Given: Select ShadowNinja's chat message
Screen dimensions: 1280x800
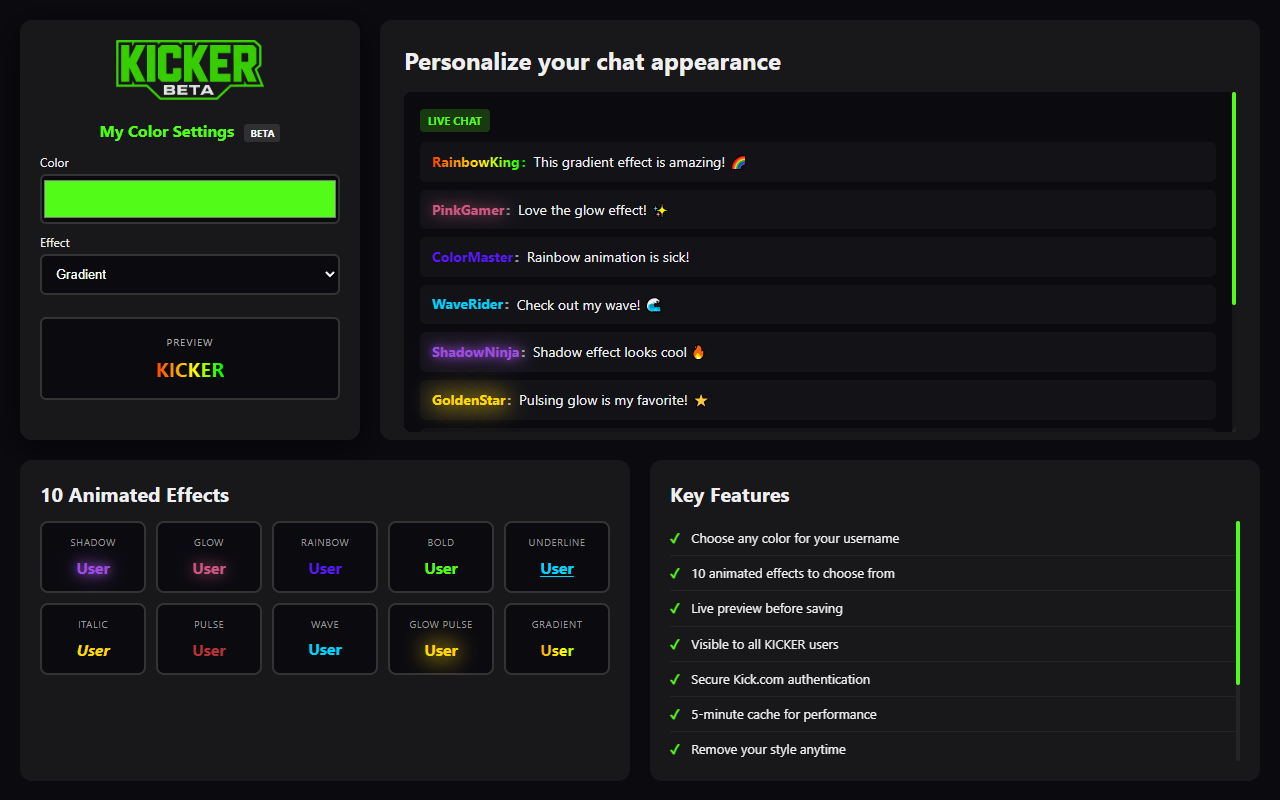Looking at the screenshot, I should [818, 352].
